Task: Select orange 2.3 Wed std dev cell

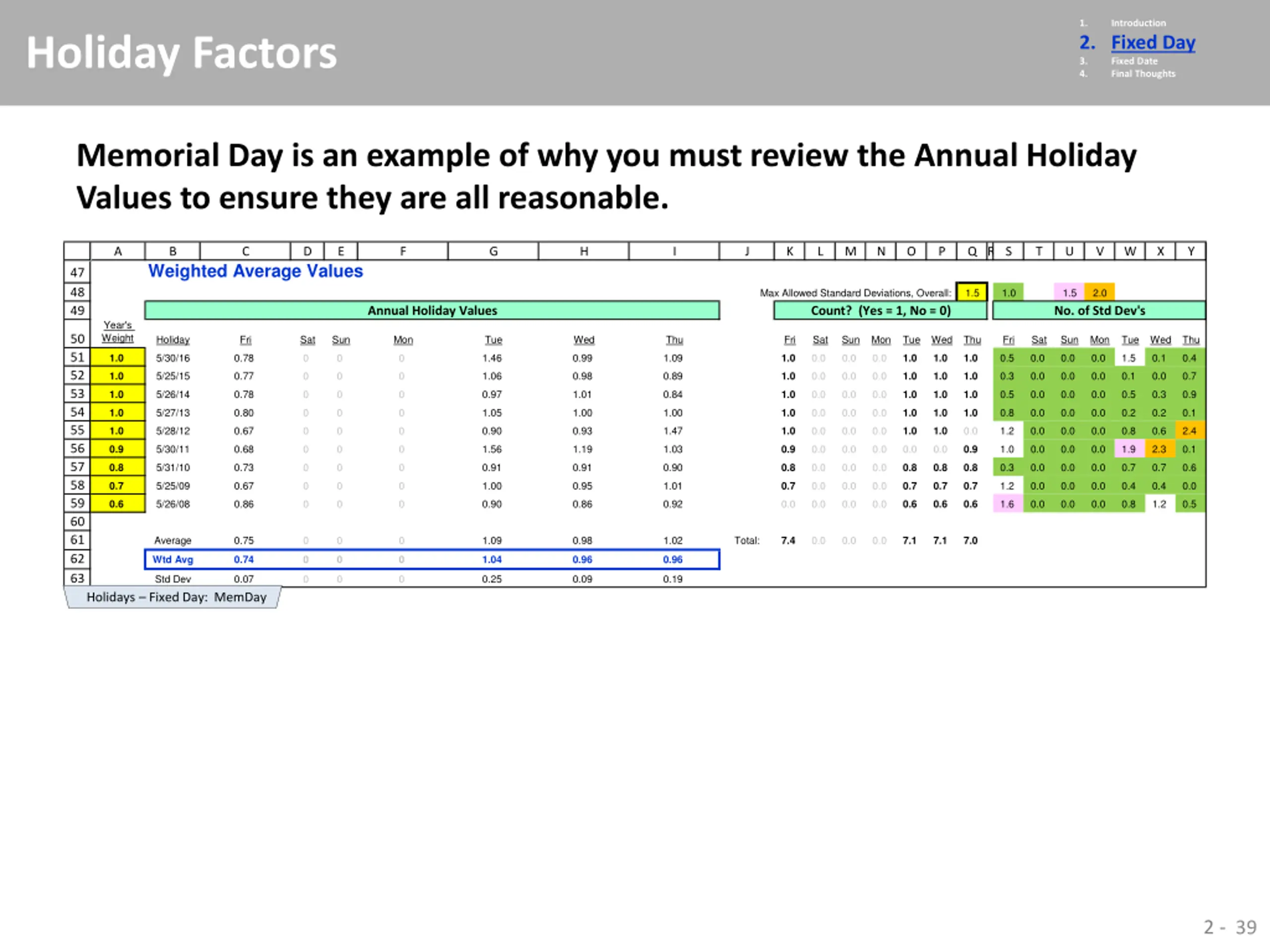Action: [x=1159, y=449]
